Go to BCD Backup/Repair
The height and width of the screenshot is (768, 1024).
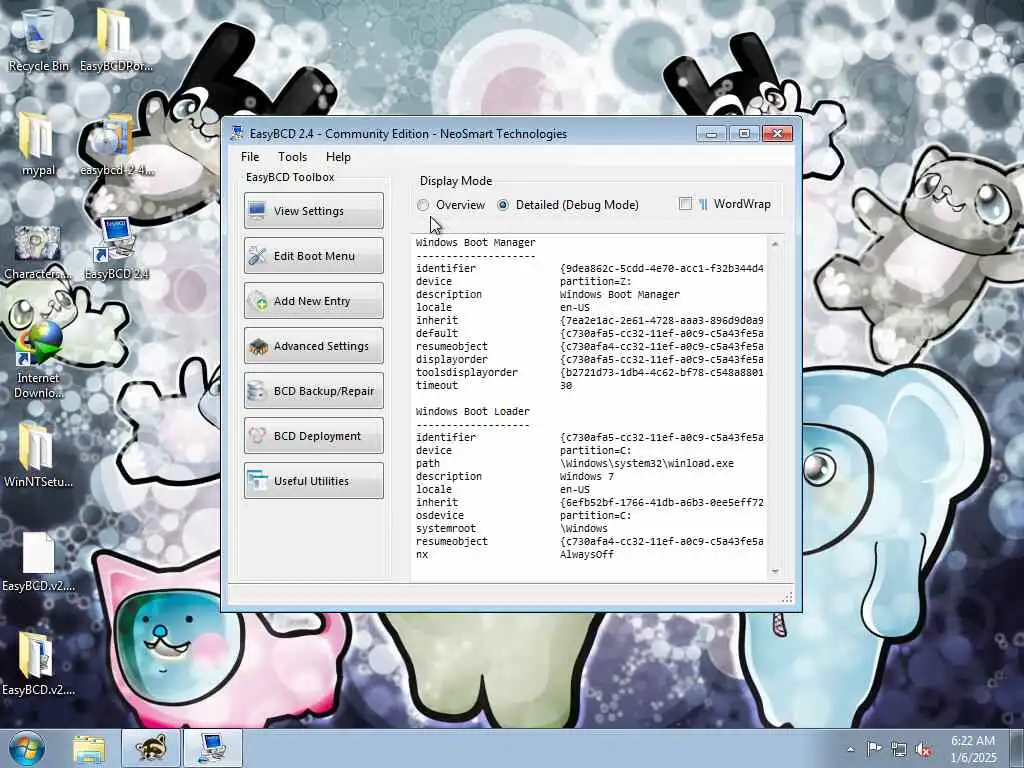313,391
